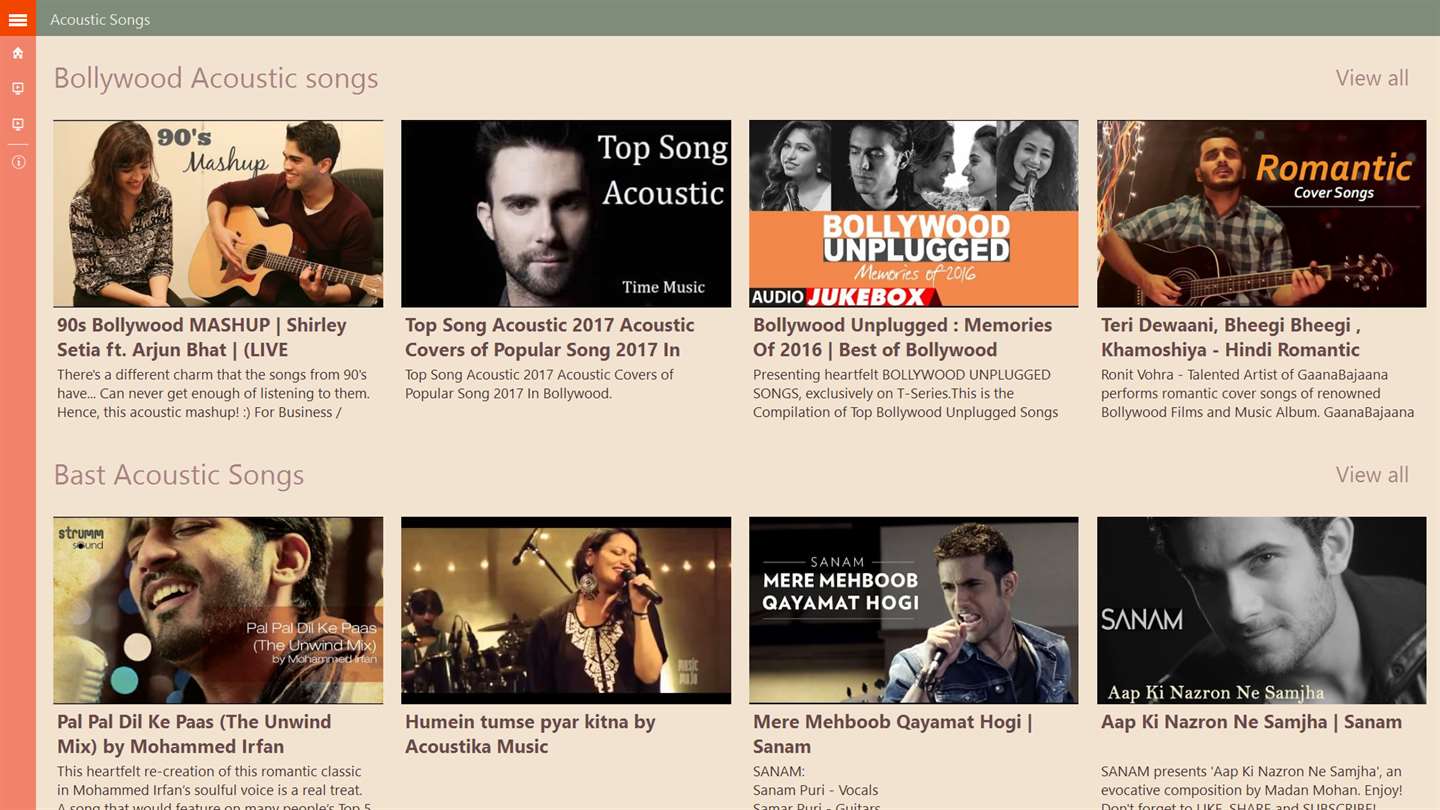Open Top Song Acoustic thumbnail
The width and height of the screenshot is (1440, 810).
[566, 214]
